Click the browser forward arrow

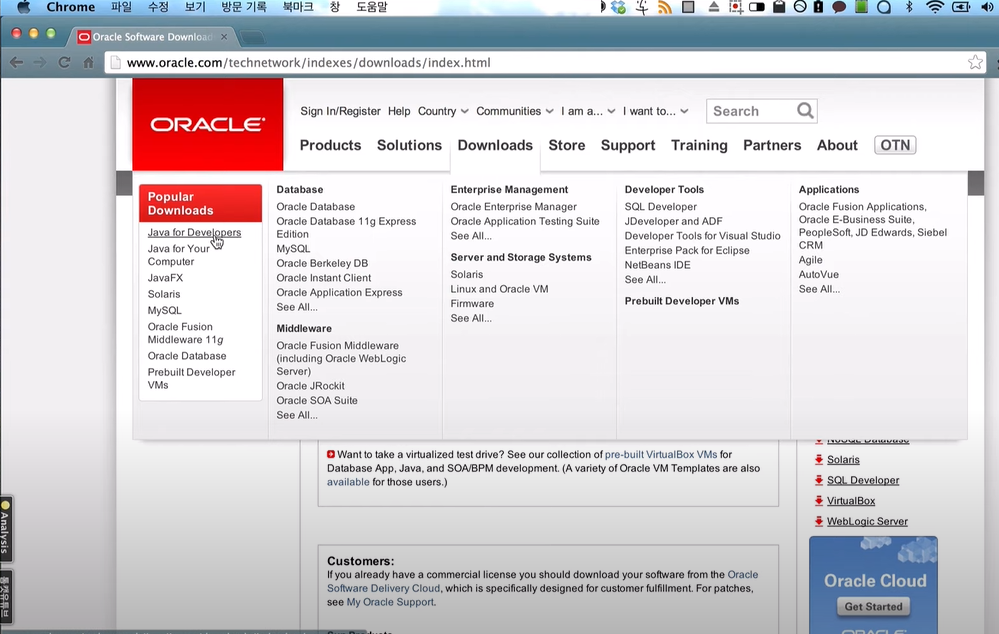click(x=40, y=62)
